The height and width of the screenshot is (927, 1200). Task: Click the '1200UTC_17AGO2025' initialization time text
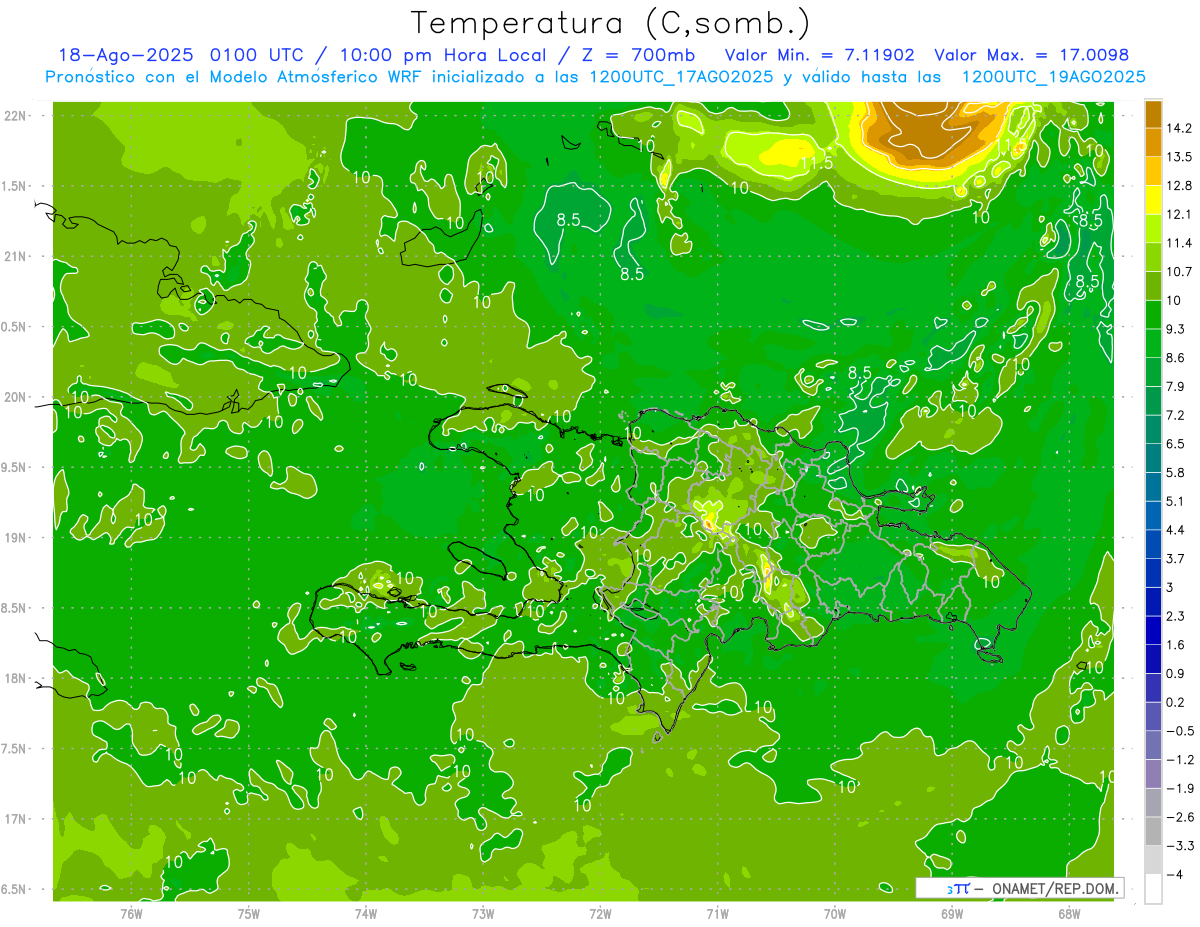pos(679,77)
